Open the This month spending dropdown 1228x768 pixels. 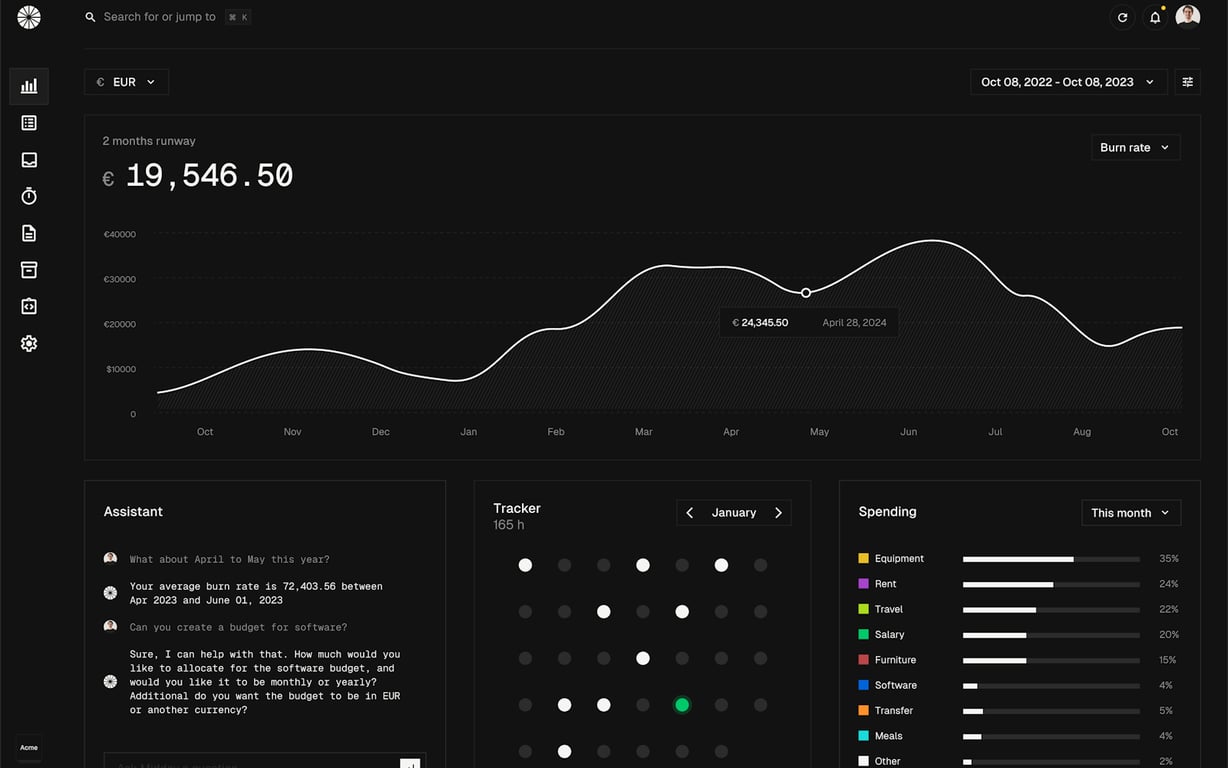click(1131, 513)
